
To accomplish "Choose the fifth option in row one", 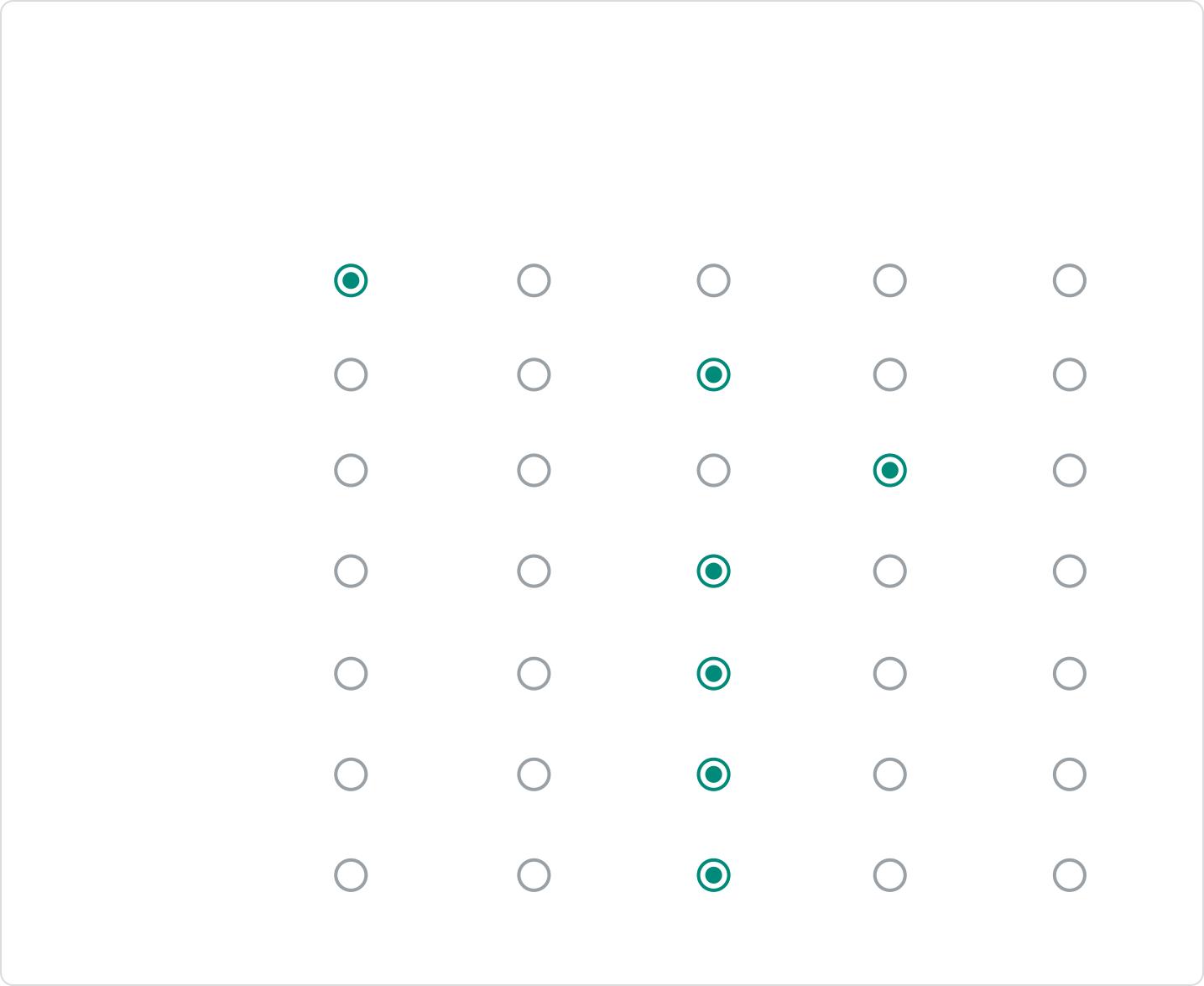I will (x=1069, y=280).
